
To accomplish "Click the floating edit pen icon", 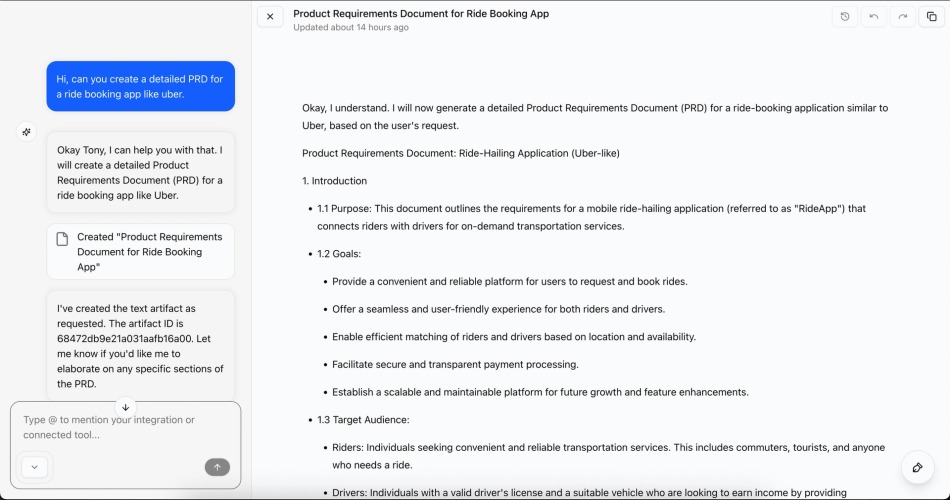I will click(x=917, y=467).
